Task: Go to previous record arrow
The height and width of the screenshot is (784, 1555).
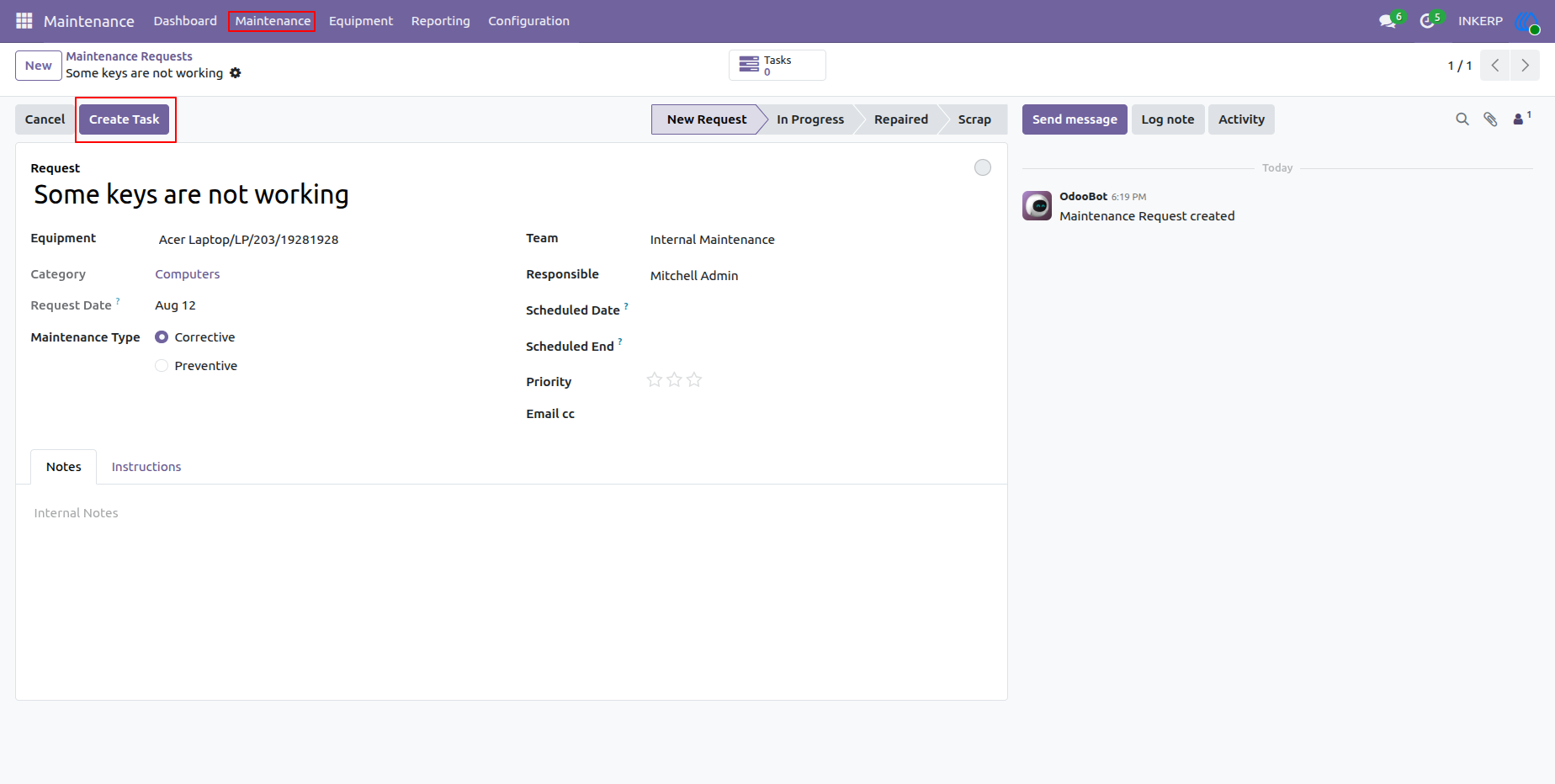Action: (x=1495, y=65)
